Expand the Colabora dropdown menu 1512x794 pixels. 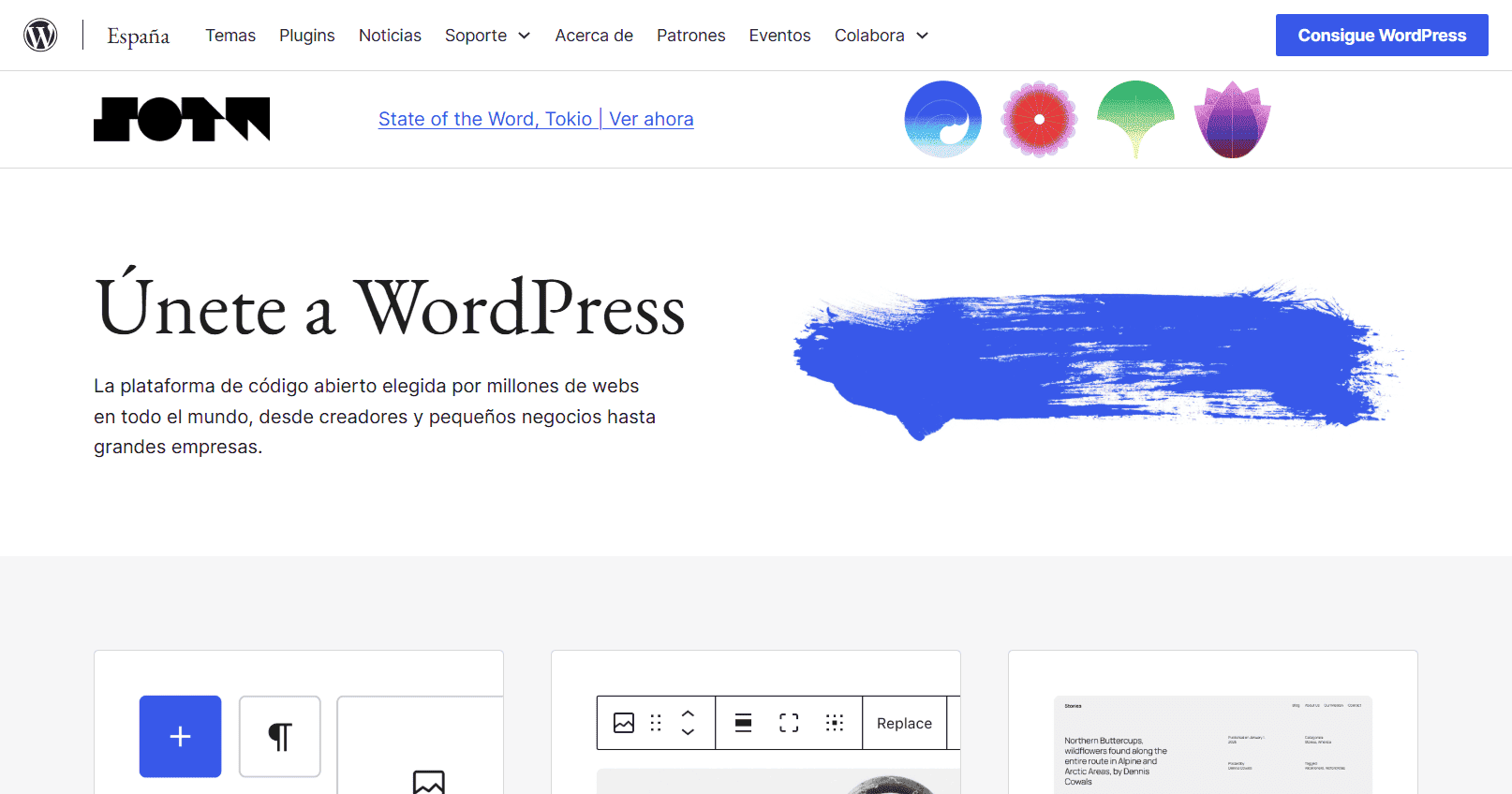(881, 36)
